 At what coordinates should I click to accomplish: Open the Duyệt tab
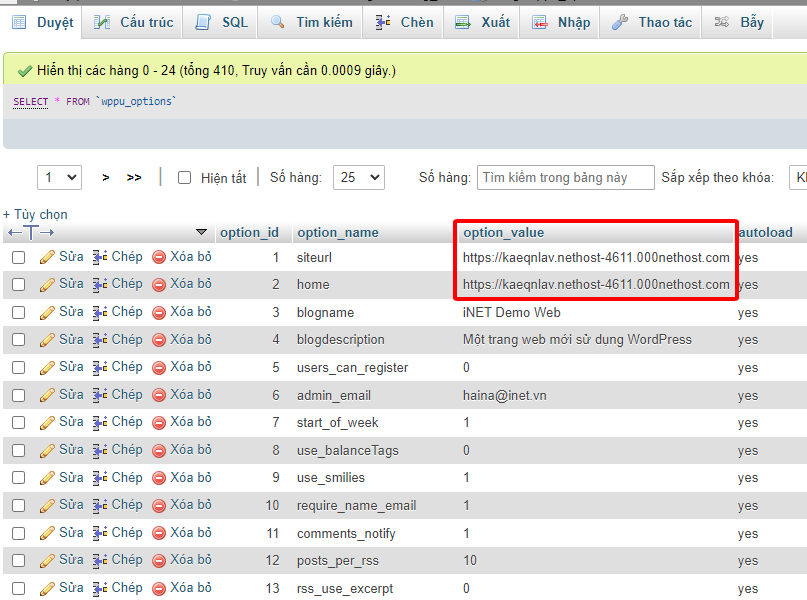[x=43, y=22]
